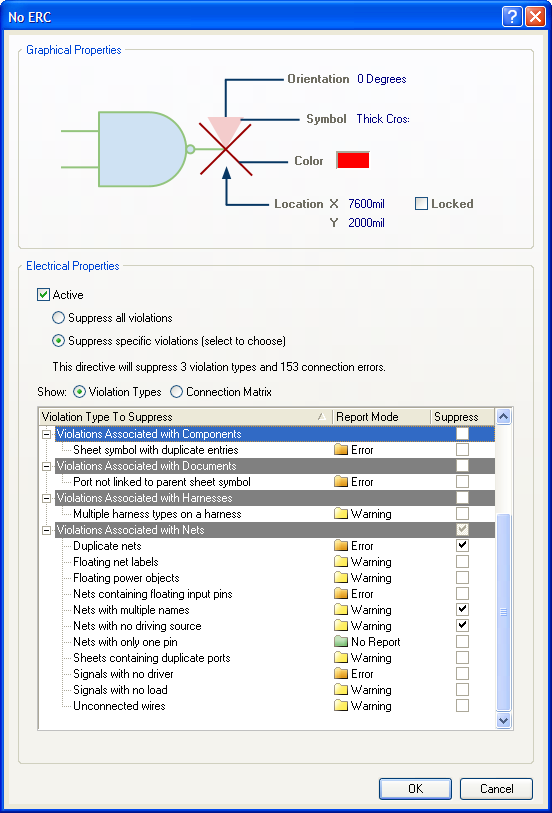552x813 pixels.
Task: Select Nets containing floating input pins row
Action: click(267, 594)
